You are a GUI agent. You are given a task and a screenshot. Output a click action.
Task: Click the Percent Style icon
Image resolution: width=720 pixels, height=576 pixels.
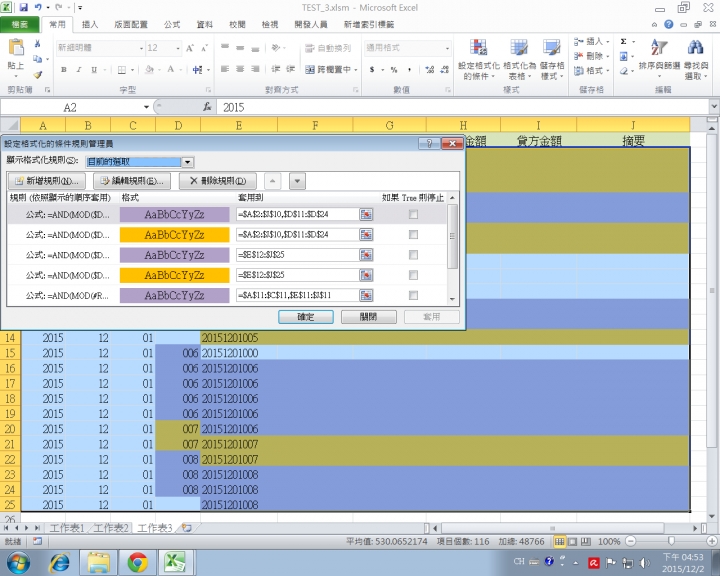pyautogui.click(x=394, y=69)
